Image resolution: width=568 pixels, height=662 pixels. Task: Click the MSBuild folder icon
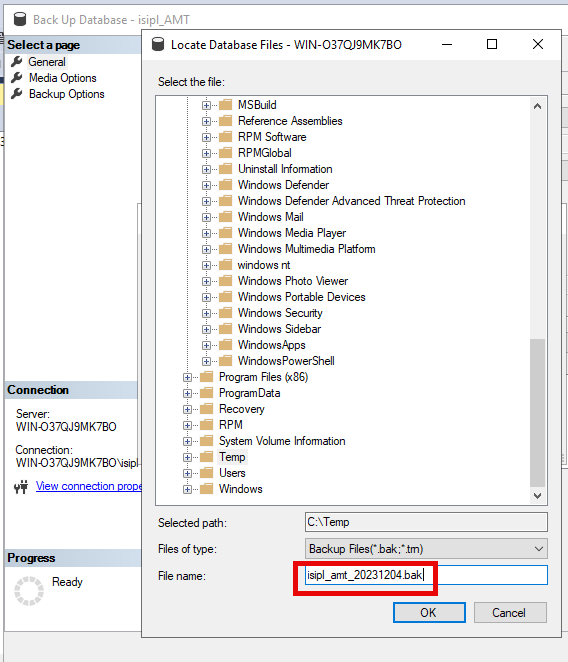[226, 105]
